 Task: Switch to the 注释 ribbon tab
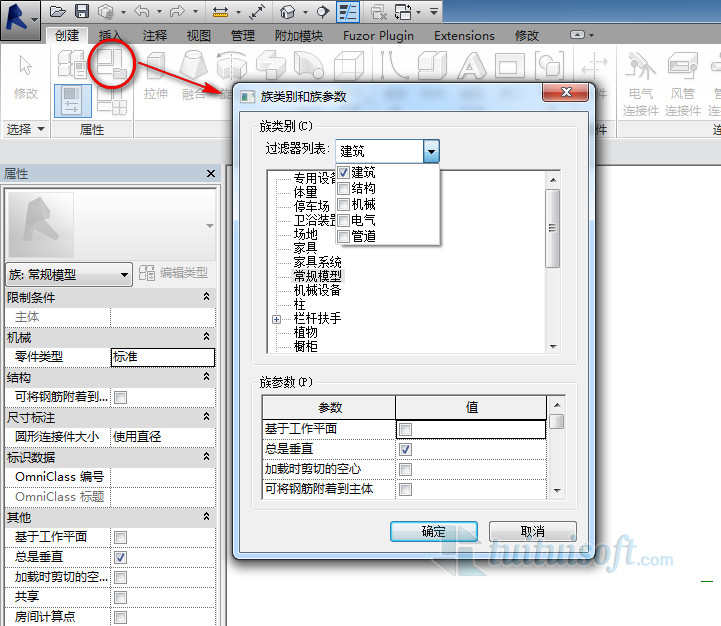click(x=155, y=35)
